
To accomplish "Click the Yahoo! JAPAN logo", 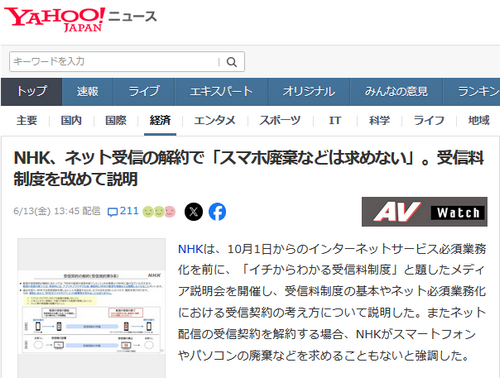I will click(54, 19).
